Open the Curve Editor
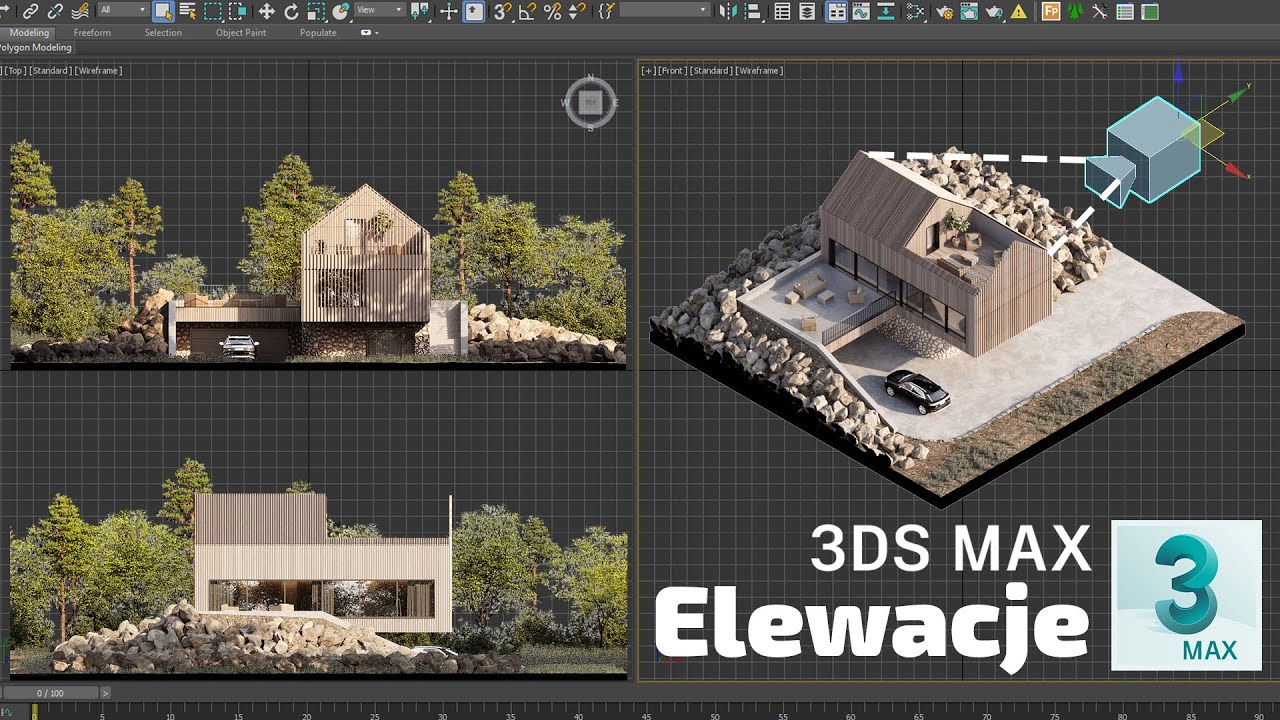The width and height of the screenshot is (1280, 720). pos(861,11)
